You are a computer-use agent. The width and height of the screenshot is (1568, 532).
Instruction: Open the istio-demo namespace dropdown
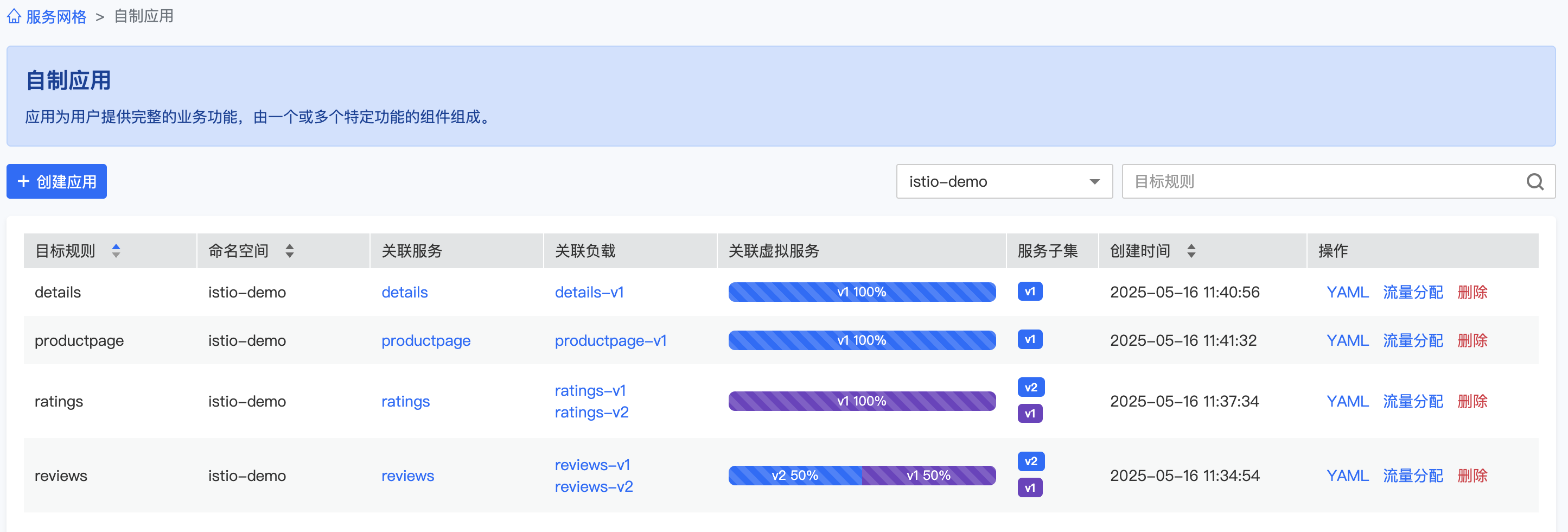[1004, 181]
